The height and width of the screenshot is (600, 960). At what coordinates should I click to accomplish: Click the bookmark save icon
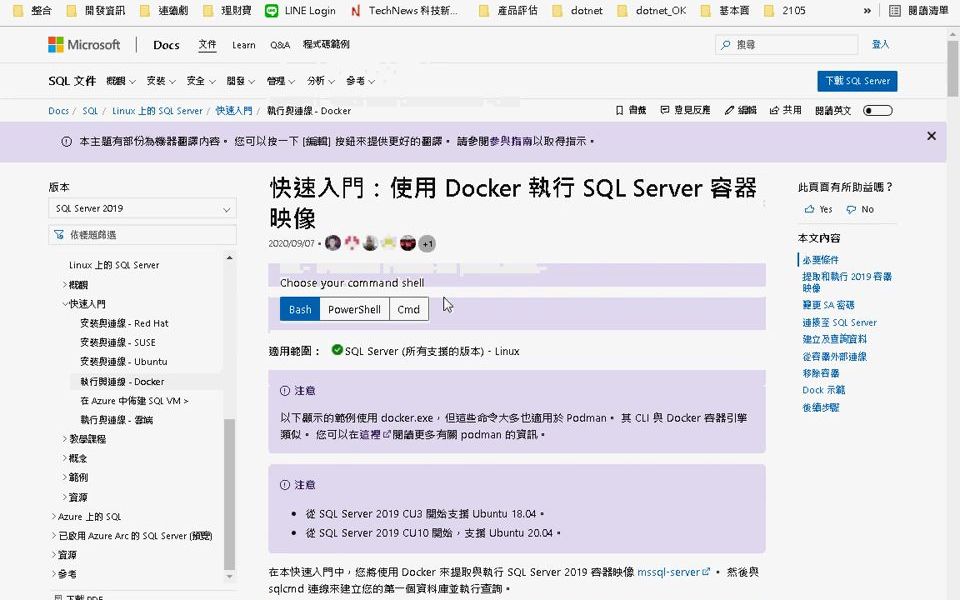(620, 111)
